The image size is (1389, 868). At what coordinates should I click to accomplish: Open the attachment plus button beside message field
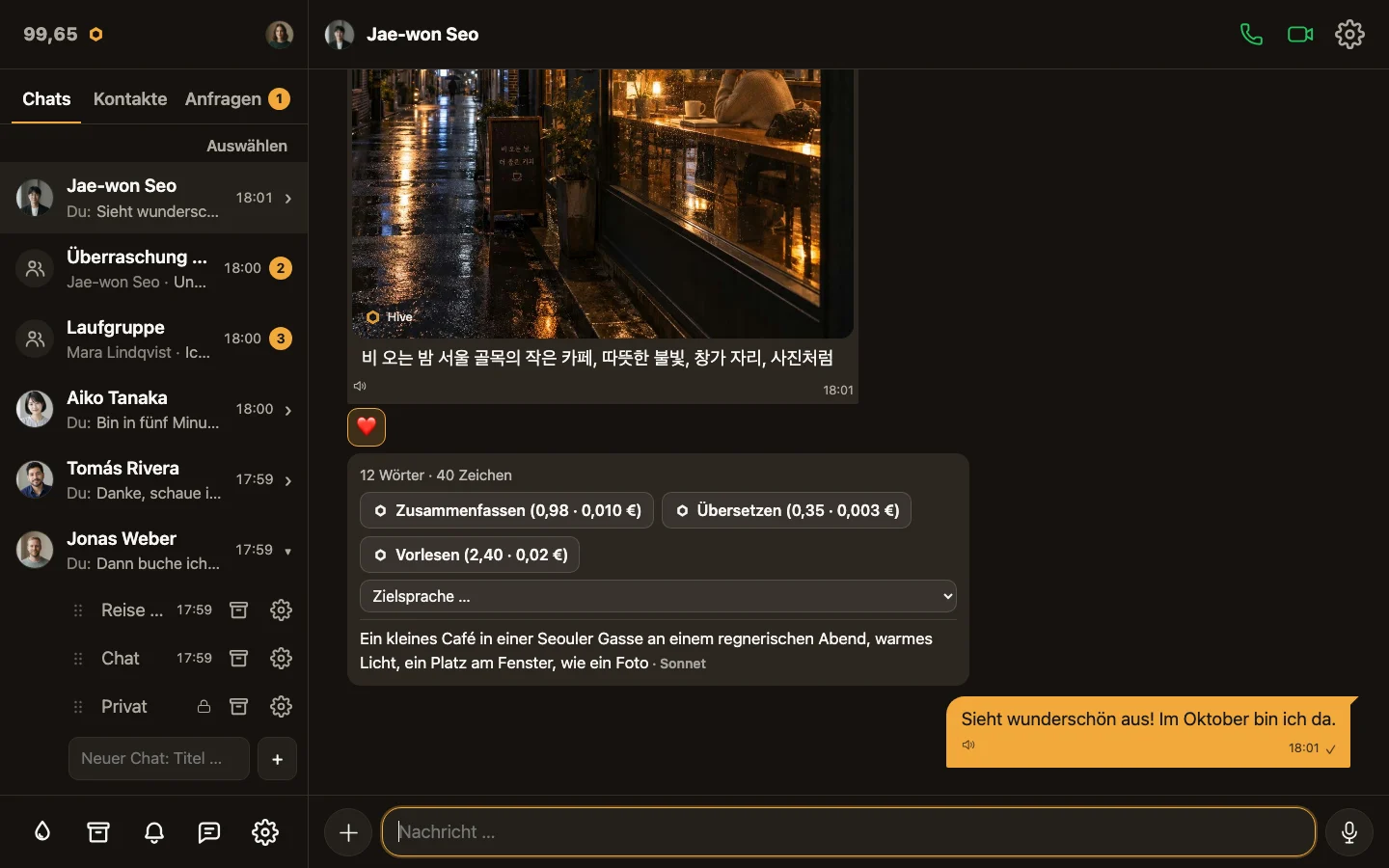tap(348, 832)
